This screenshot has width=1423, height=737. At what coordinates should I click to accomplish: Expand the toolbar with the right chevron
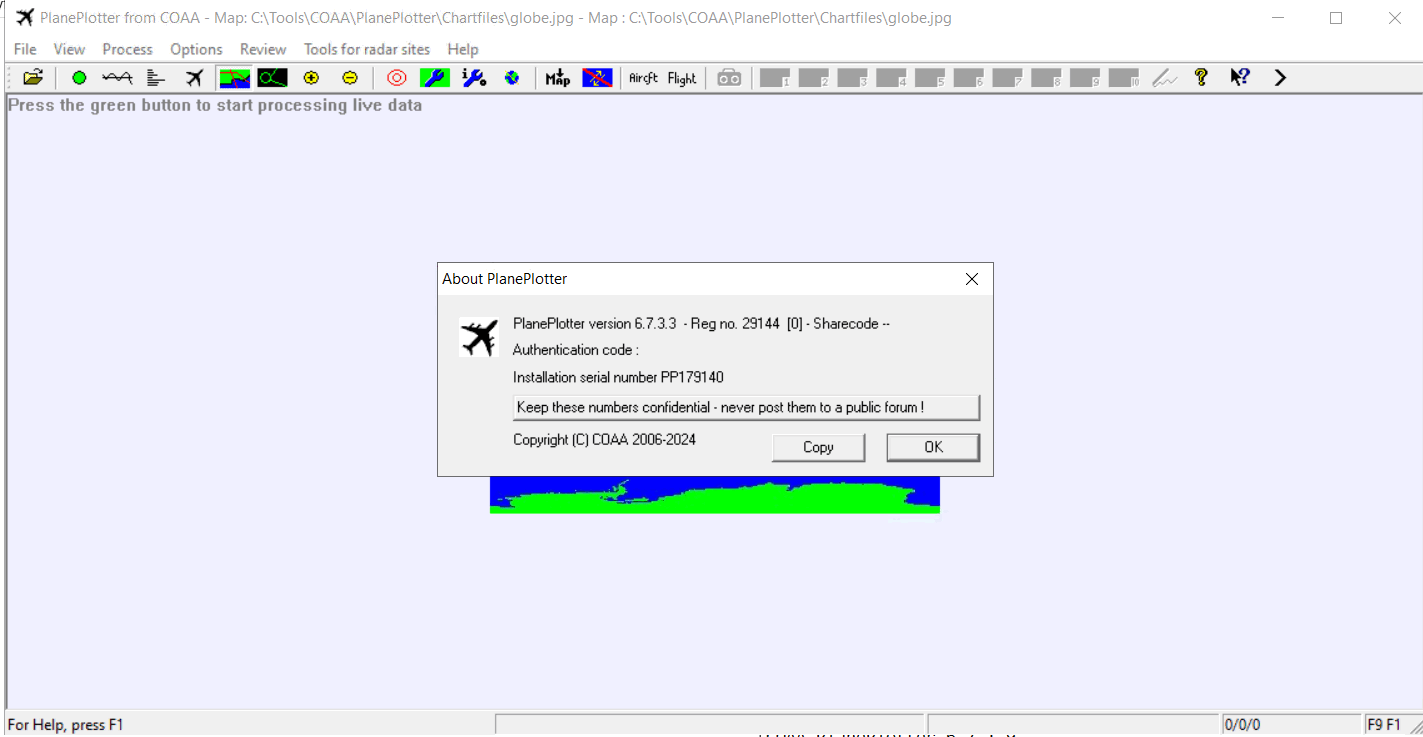click(x=1280, y=78)
